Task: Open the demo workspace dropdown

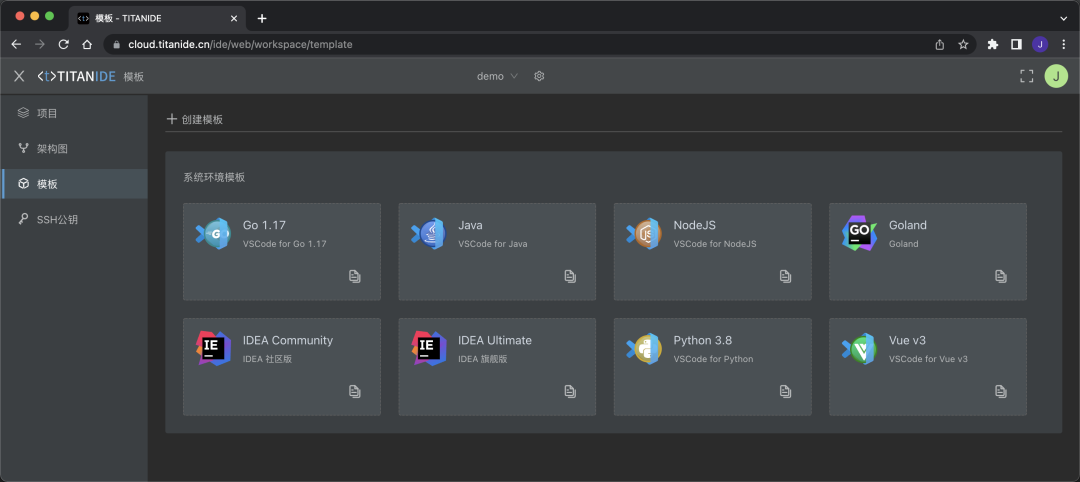Action: pyautogui.click(x=497, y=76)
